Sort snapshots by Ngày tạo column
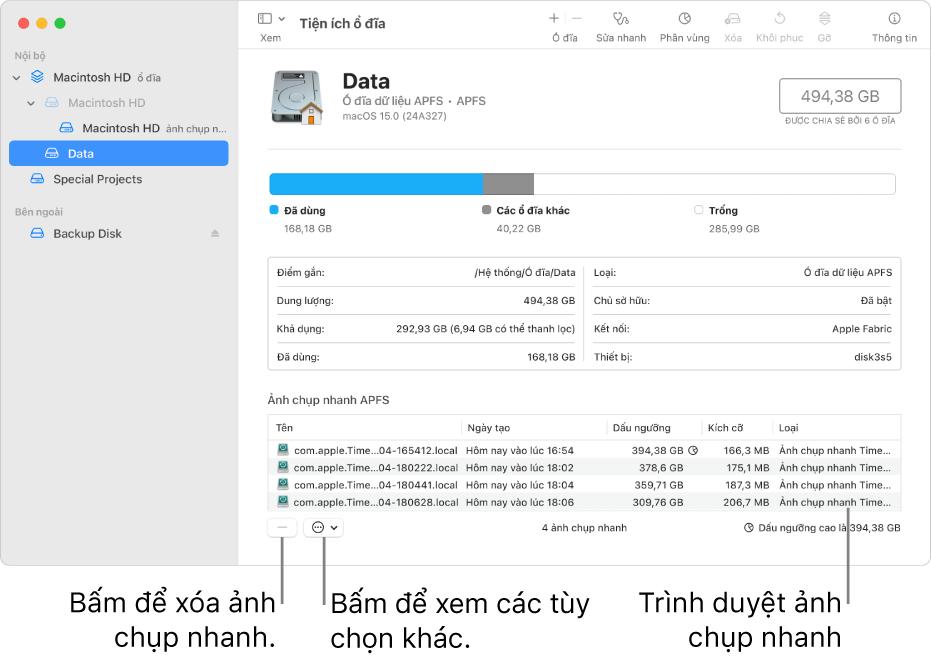931x662 pixels. (533, 428)
